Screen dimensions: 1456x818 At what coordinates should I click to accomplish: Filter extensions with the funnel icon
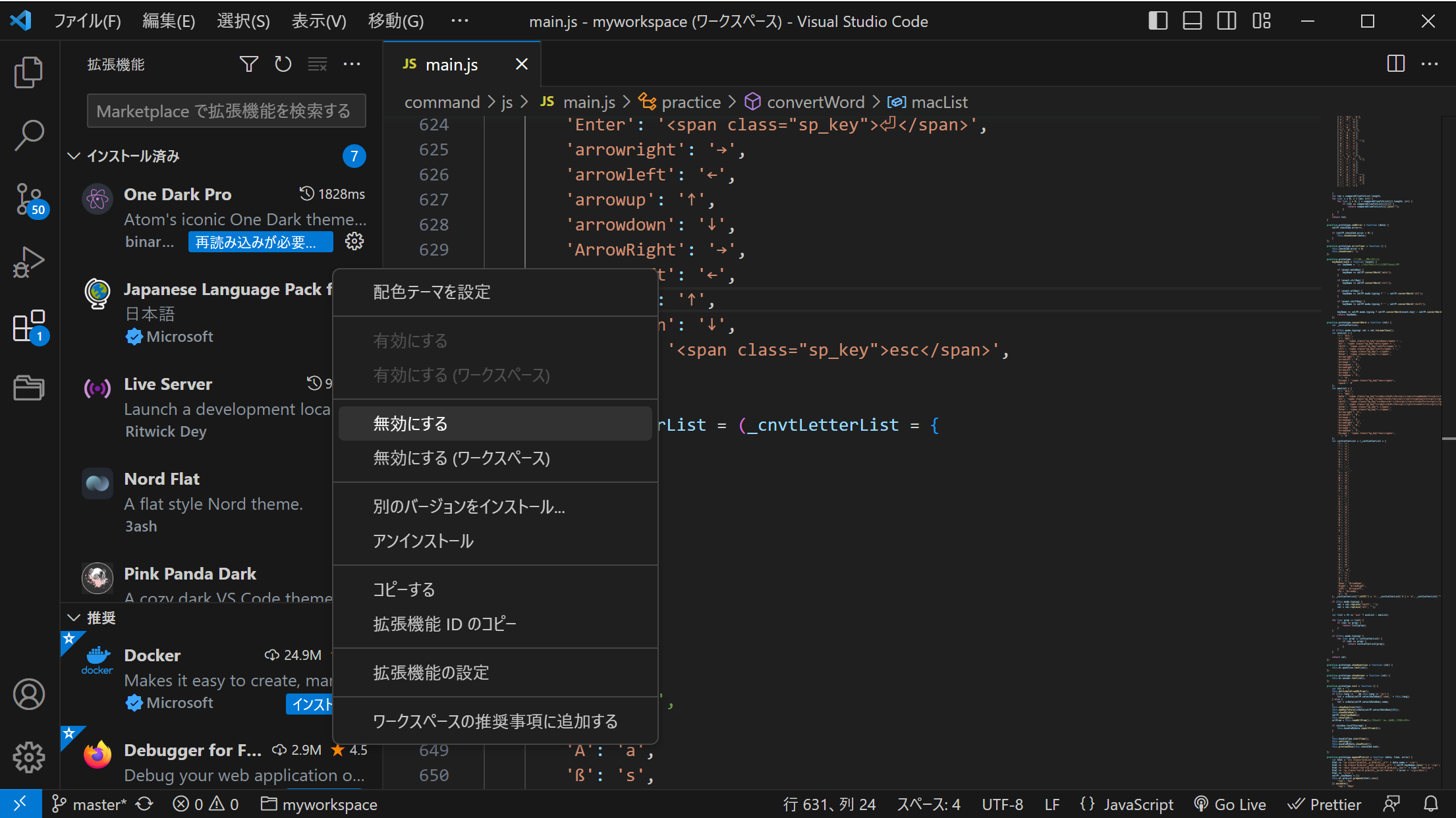(248, 64)
